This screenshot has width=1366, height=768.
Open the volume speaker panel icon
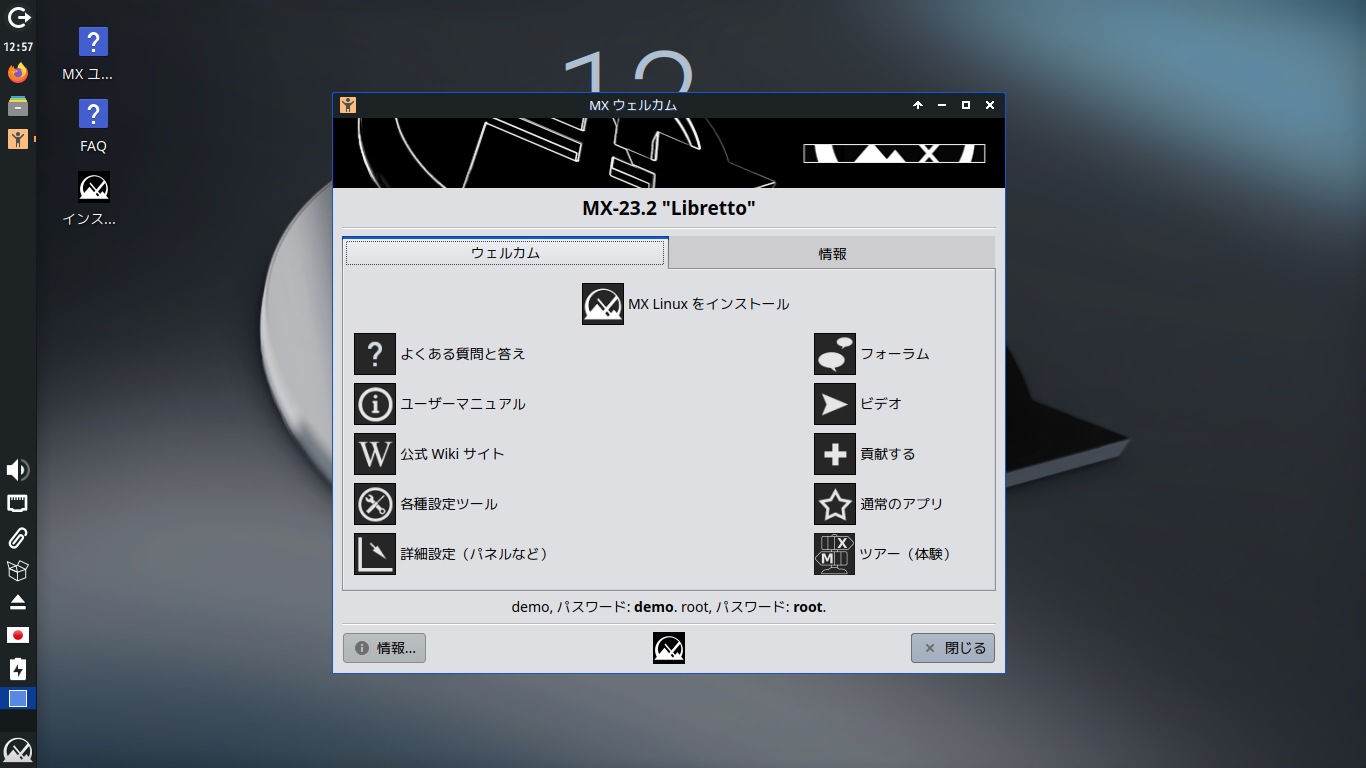tap(18, 470)
